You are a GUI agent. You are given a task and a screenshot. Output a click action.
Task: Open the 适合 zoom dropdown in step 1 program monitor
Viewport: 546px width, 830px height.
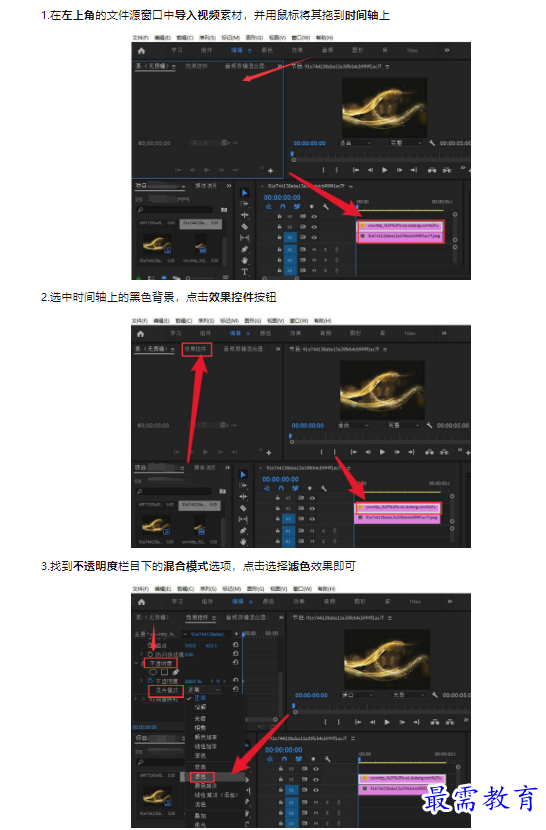click(355, 143)
